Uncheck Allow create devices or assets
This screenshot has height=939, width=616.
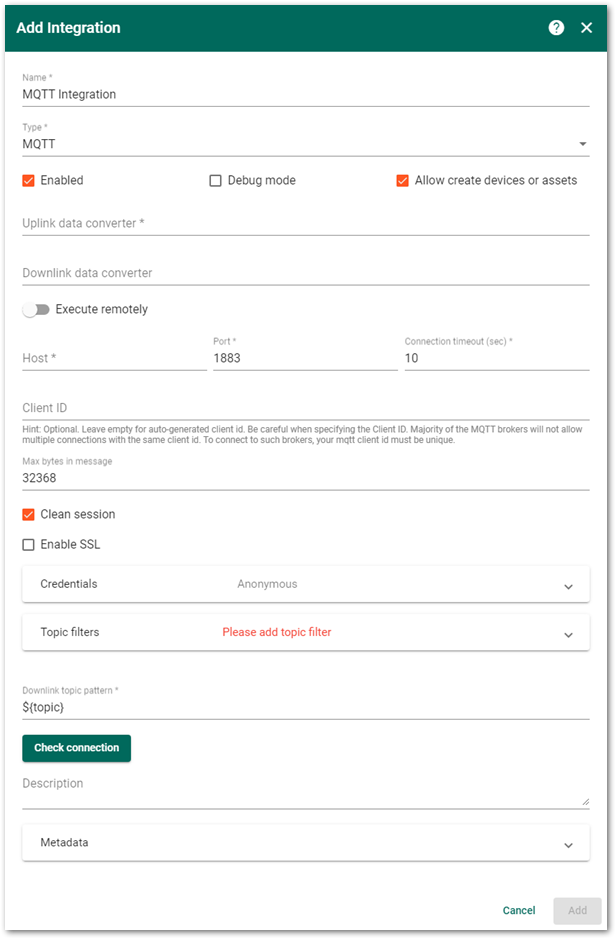(x=403, y=180)
